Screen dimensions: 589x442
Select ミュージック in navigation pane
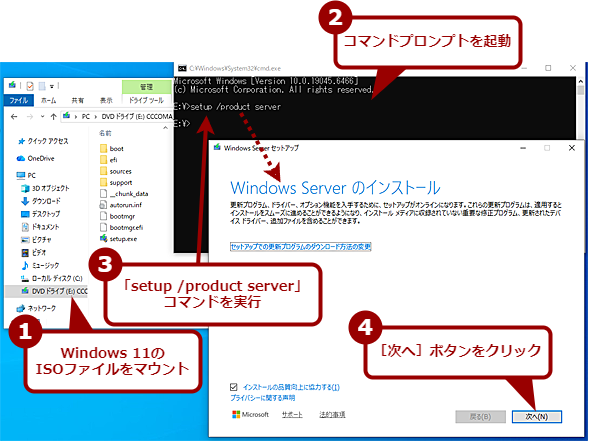(40, 266)
